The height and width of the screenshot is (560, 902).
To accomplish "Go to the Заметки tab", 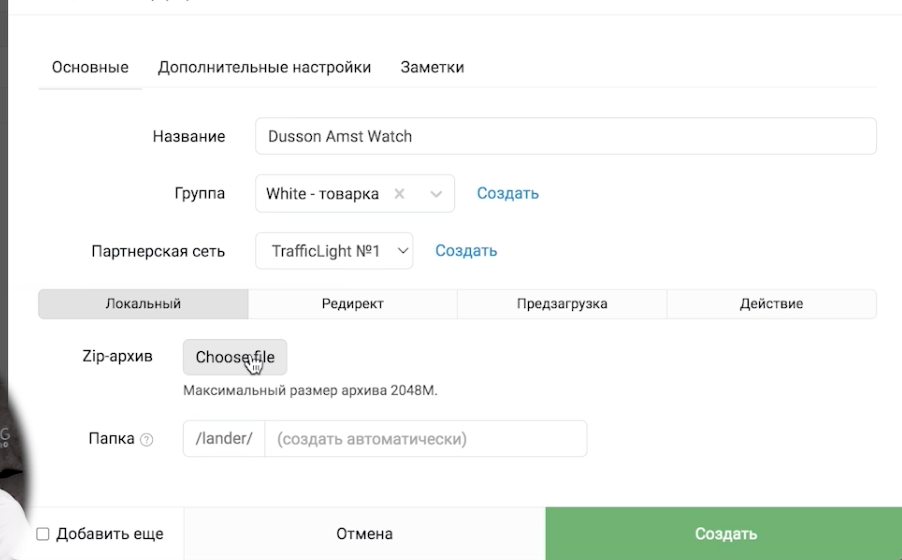I will tap(433, 67).
